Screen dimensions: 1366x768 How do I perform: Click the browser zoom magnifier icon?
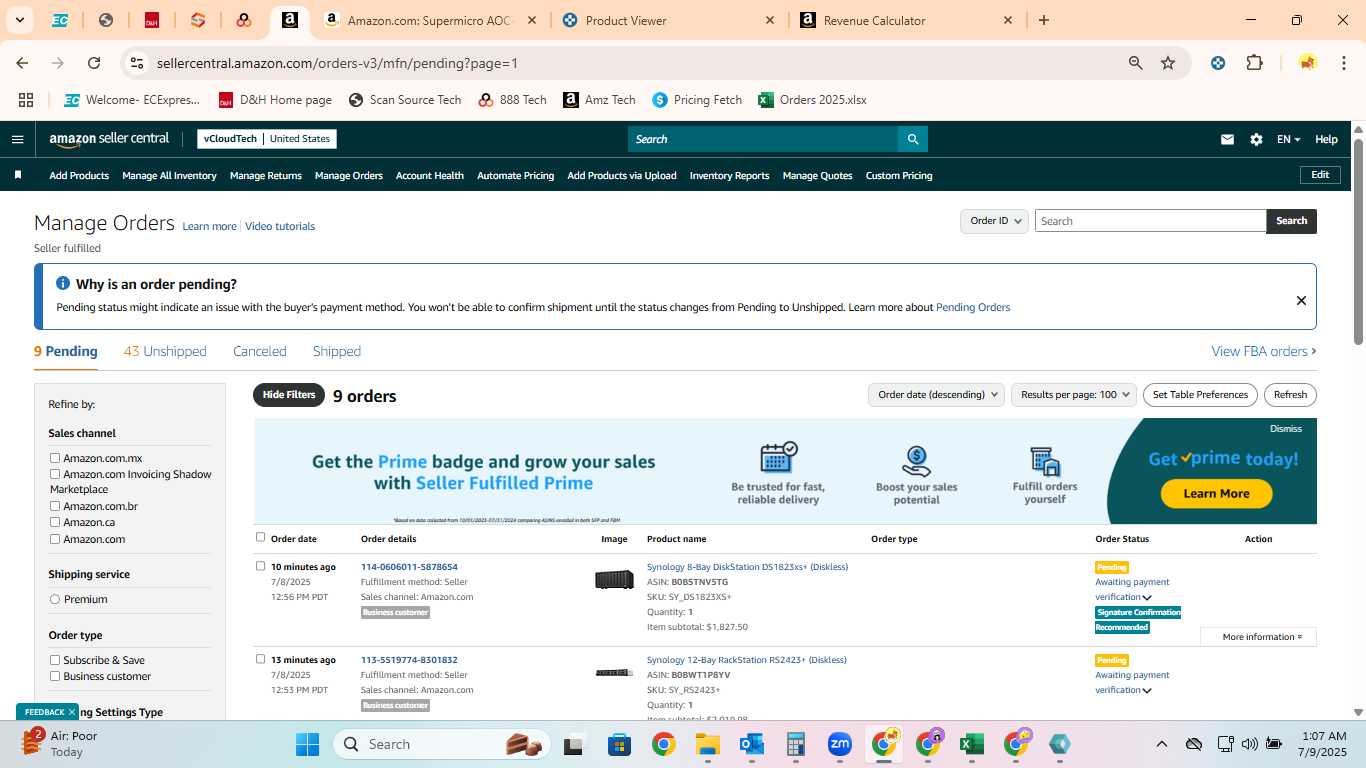pos(1136,63)
